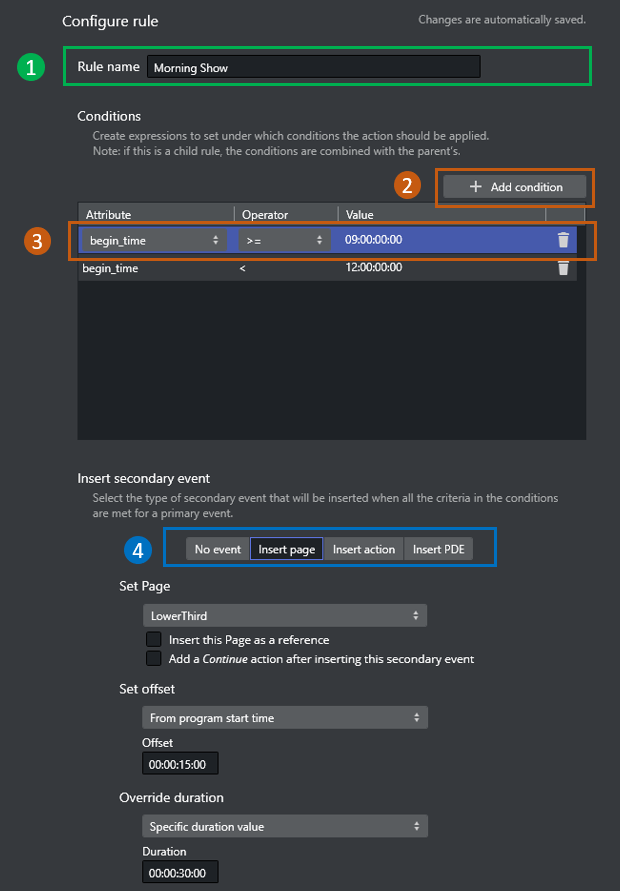Select the Insert PDE option
The width and height of the screenshot is (620, 891).
(x=439, y=549)
